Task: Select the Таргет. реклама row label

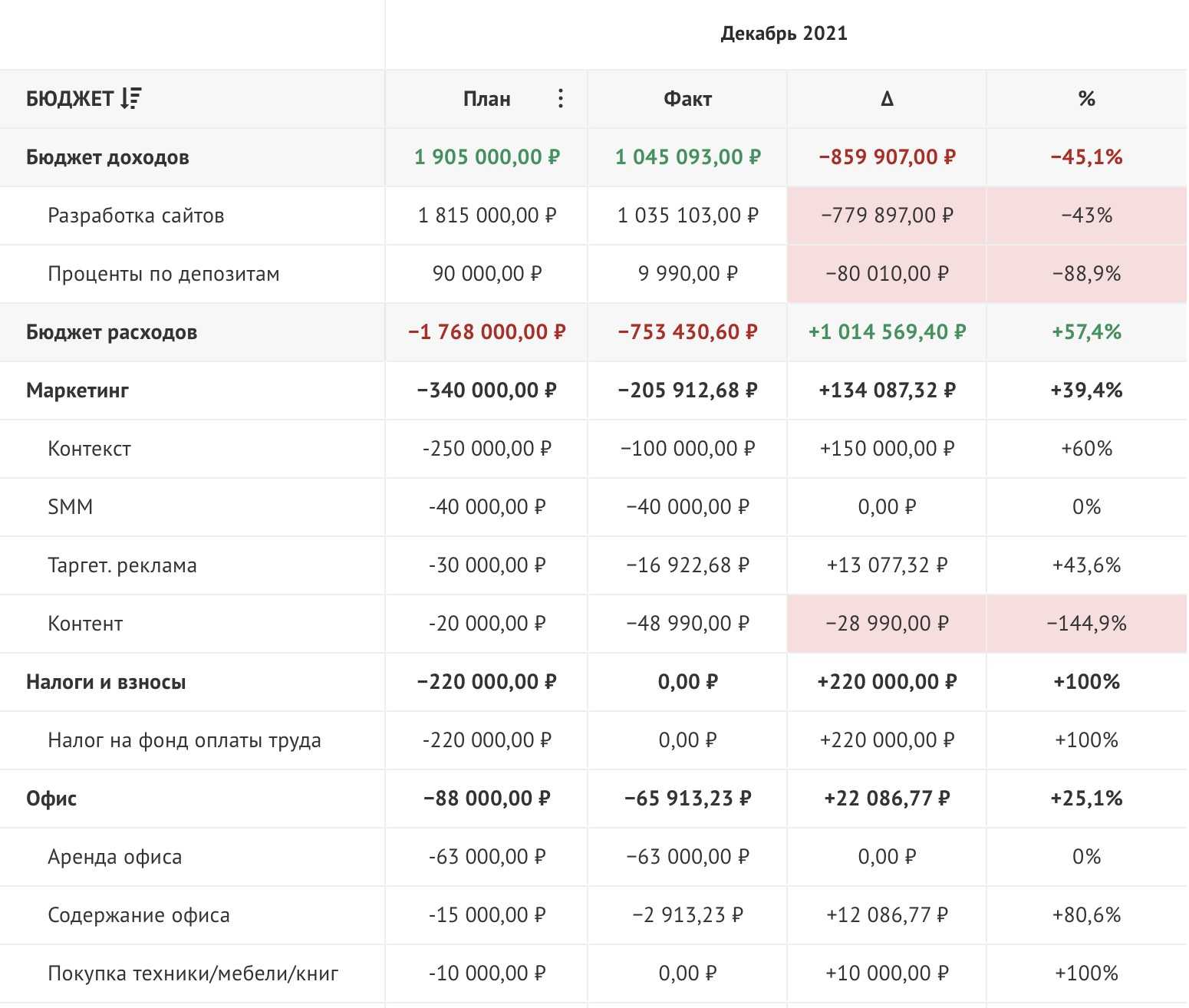Action: click(122, 565)
